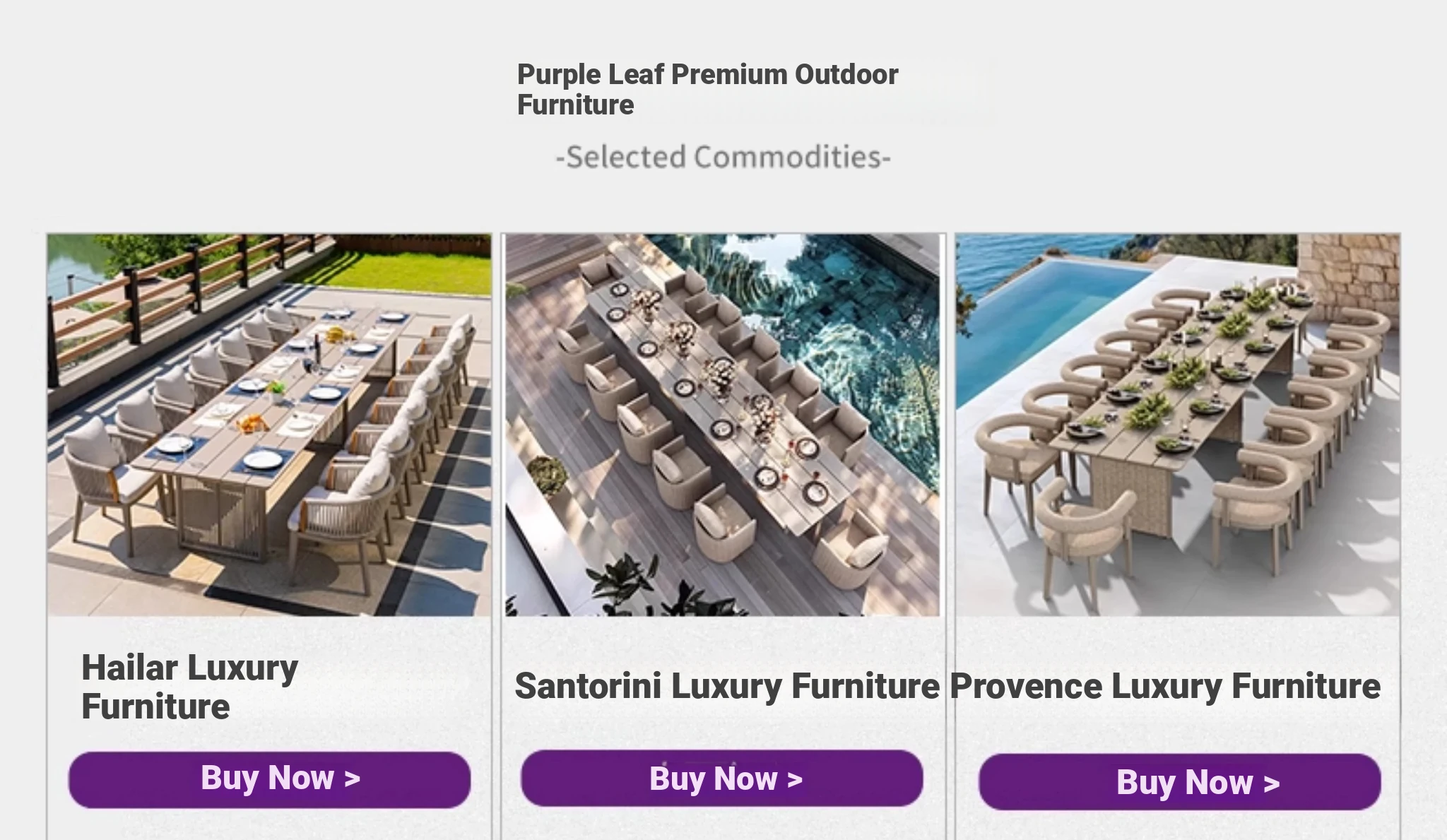Viewport: 1447px width, 840px height.
Task: Click the Selected Commodities subtitle
Action: (723, 157)
